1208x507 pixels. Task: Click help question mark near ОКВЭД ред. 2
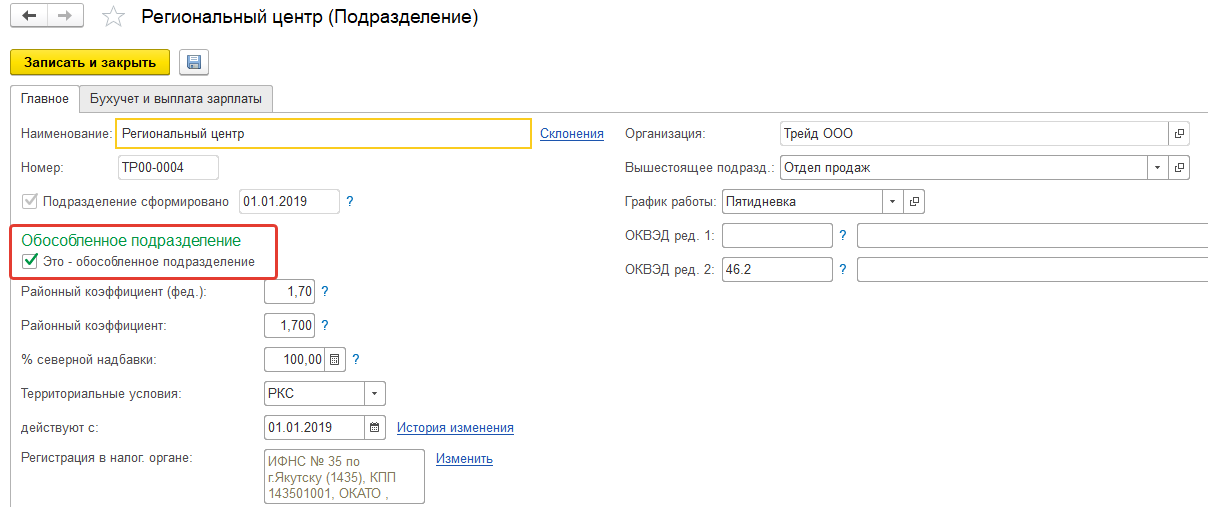[843, 269]
